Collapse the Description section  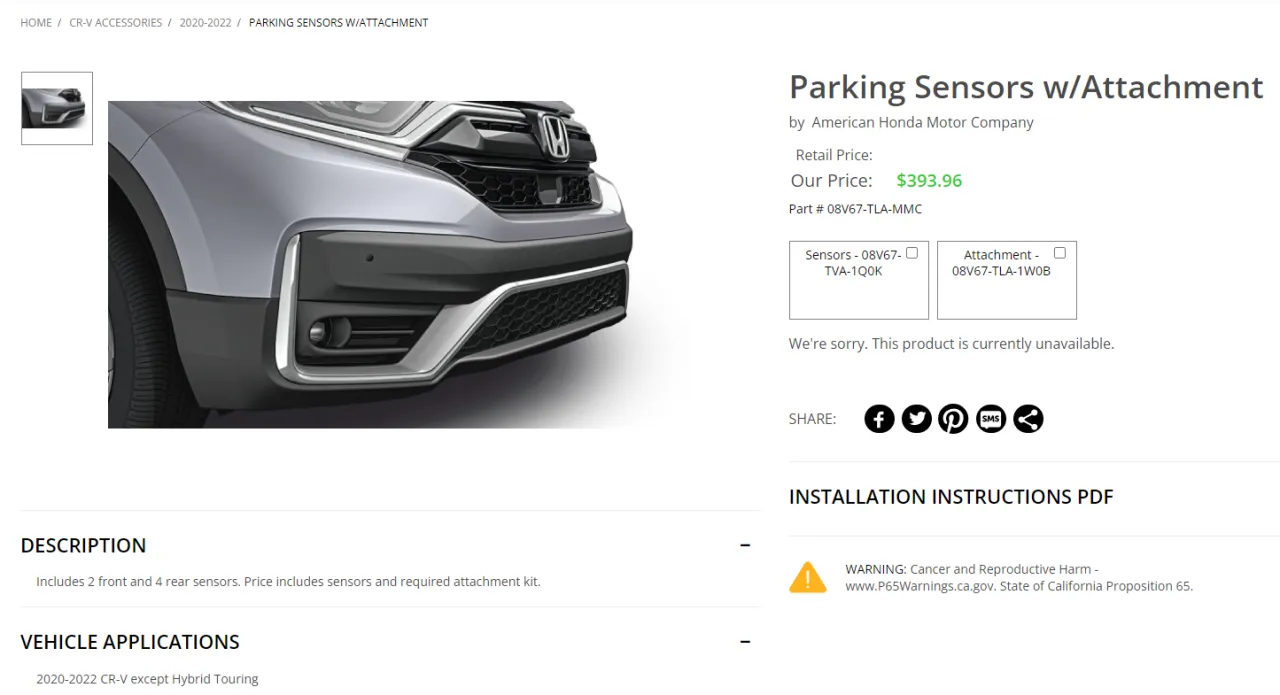tap(745, 545)
